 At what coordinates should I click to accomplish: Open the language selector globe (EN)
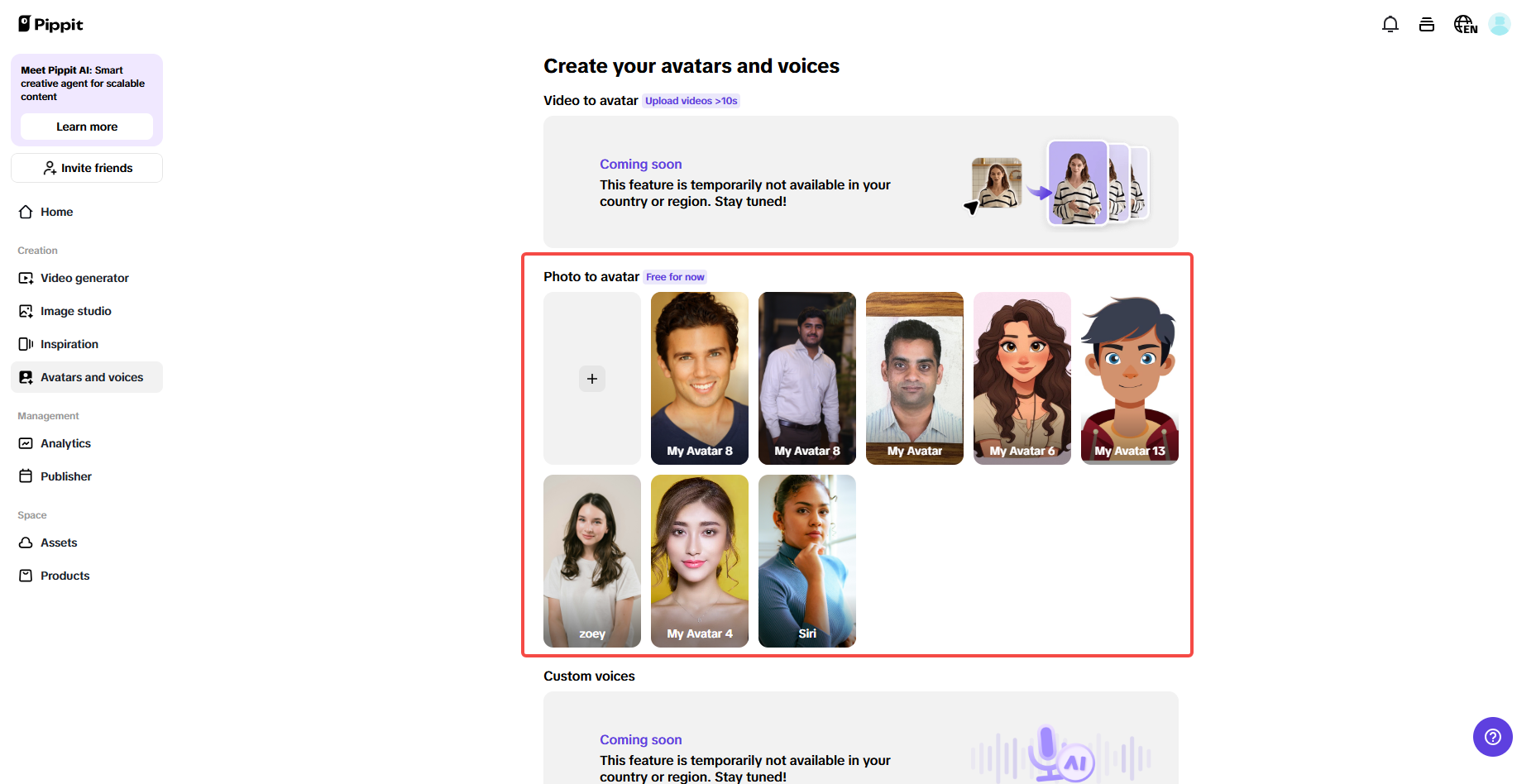tap(1466, 25)
